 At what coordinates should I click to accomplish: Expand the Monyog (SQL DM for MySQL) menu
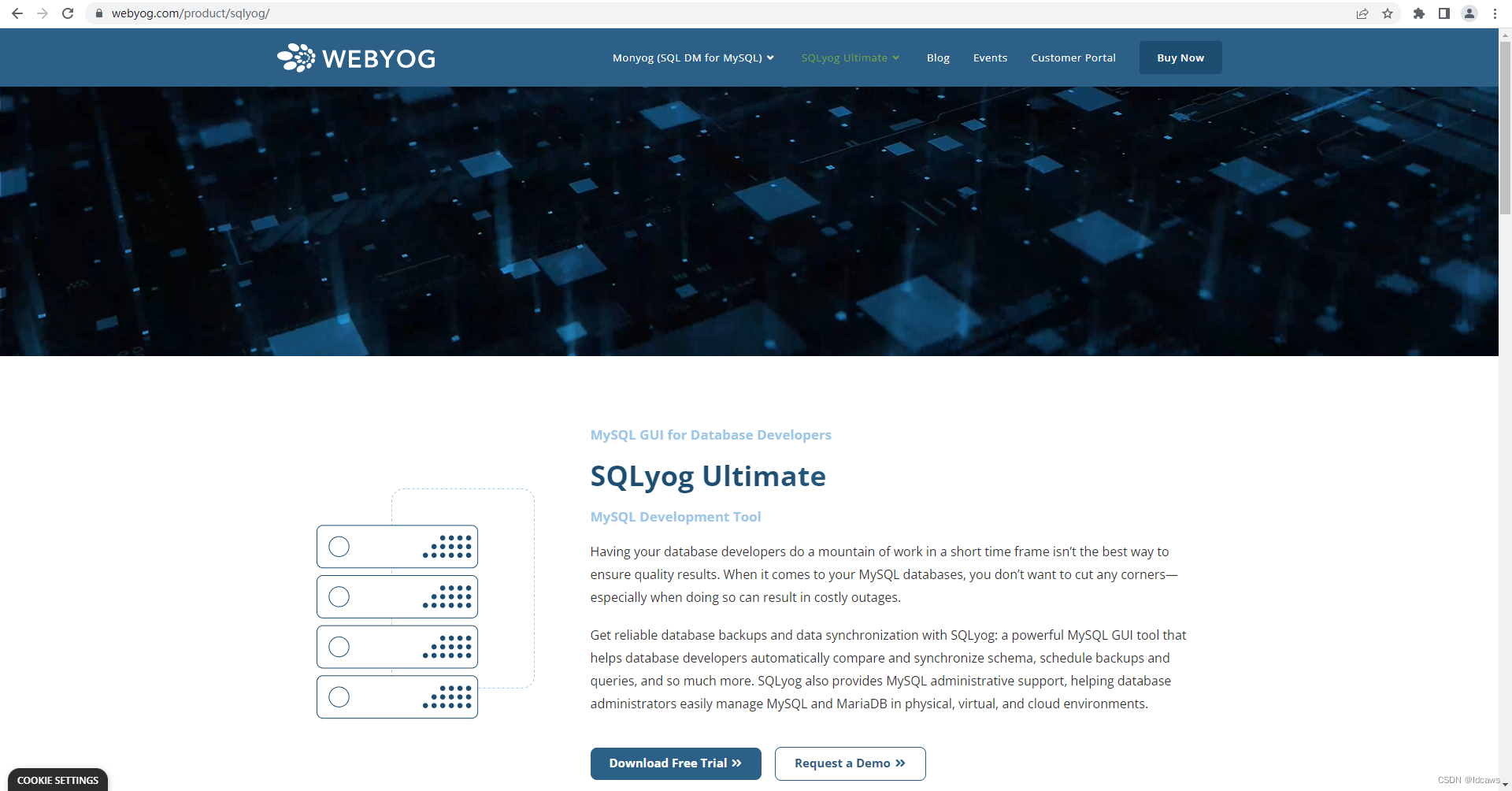coord(693,58)
